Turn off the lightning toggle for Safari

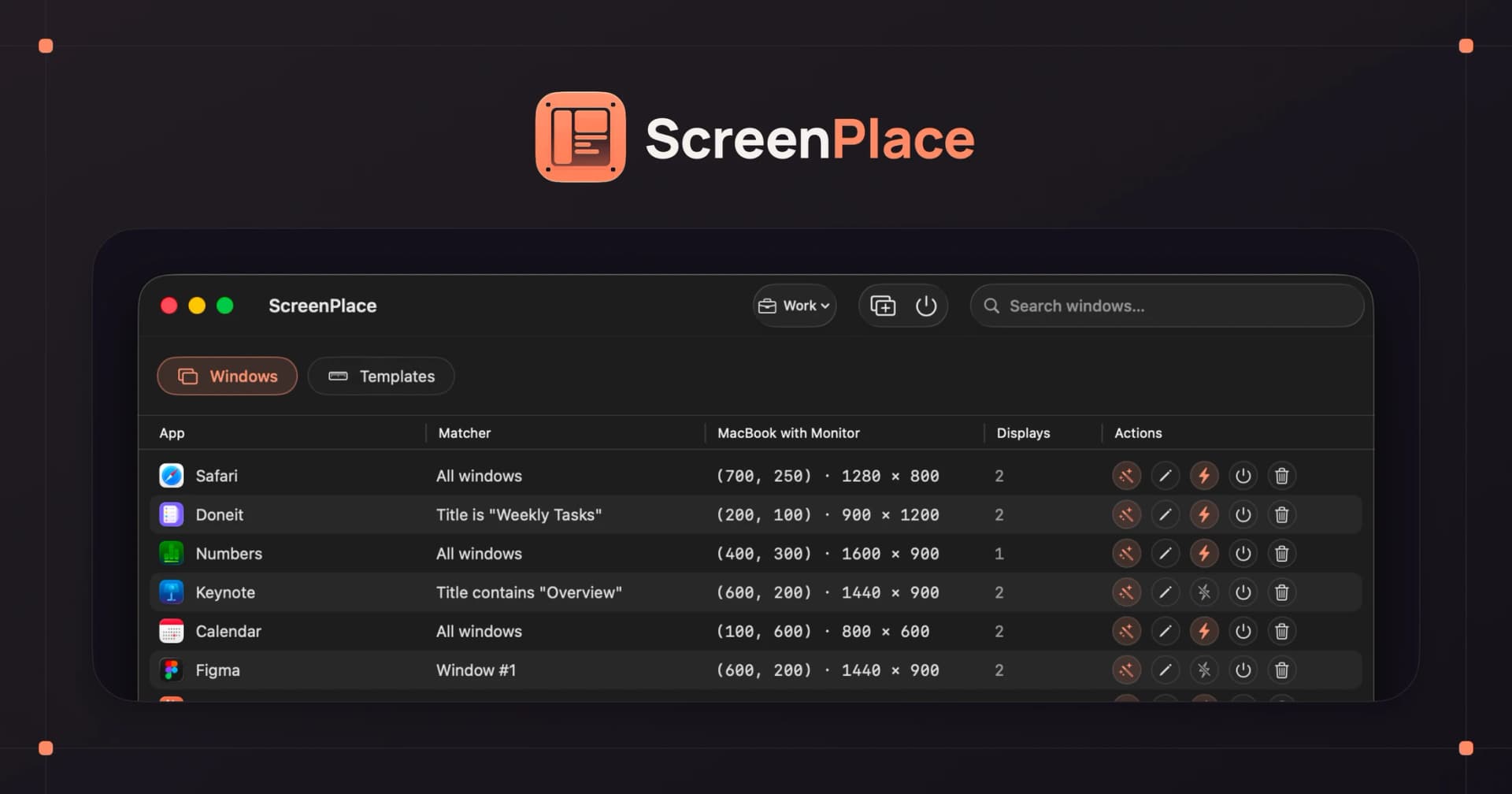click(1204, 476)
